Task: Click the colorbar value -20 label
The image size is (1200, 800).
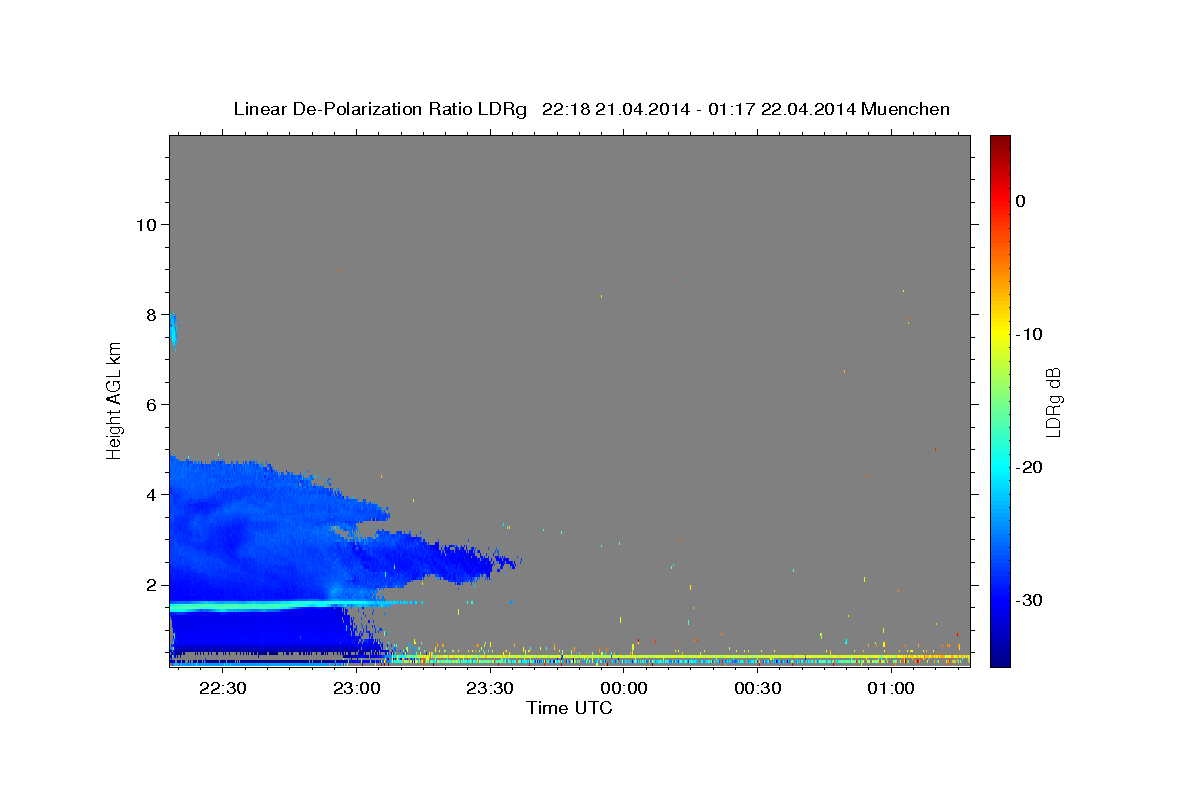Action: click(x=1029, y=467)
